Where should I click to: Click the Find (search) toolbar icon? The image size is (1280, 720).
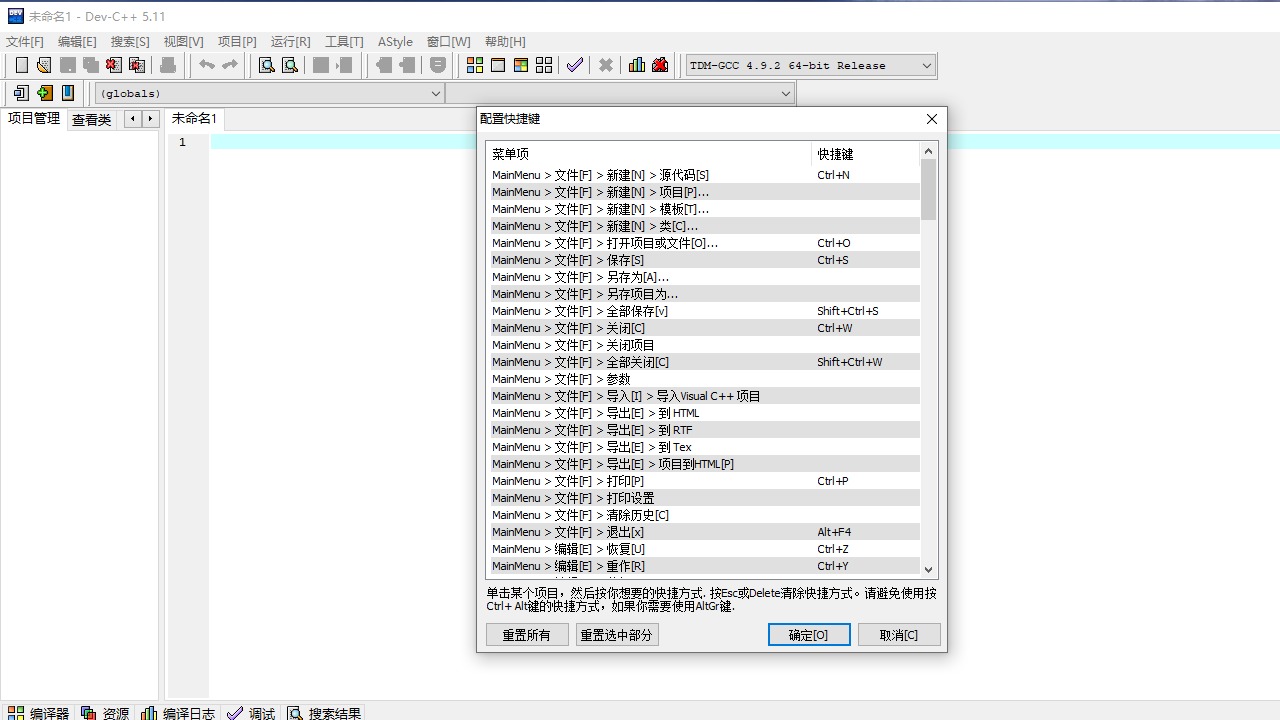265,64
